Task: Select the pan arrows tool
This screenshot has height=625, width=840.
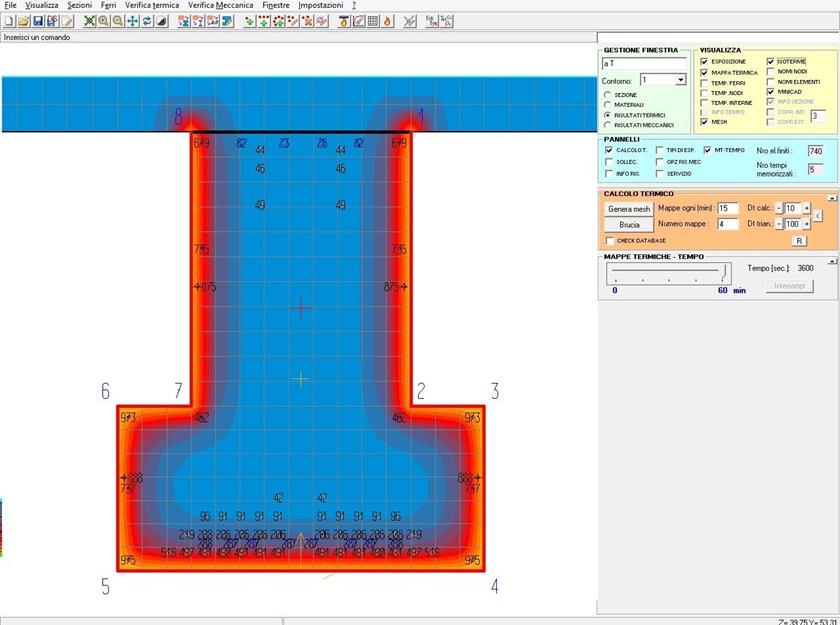Action: click(x=133, y=21)
